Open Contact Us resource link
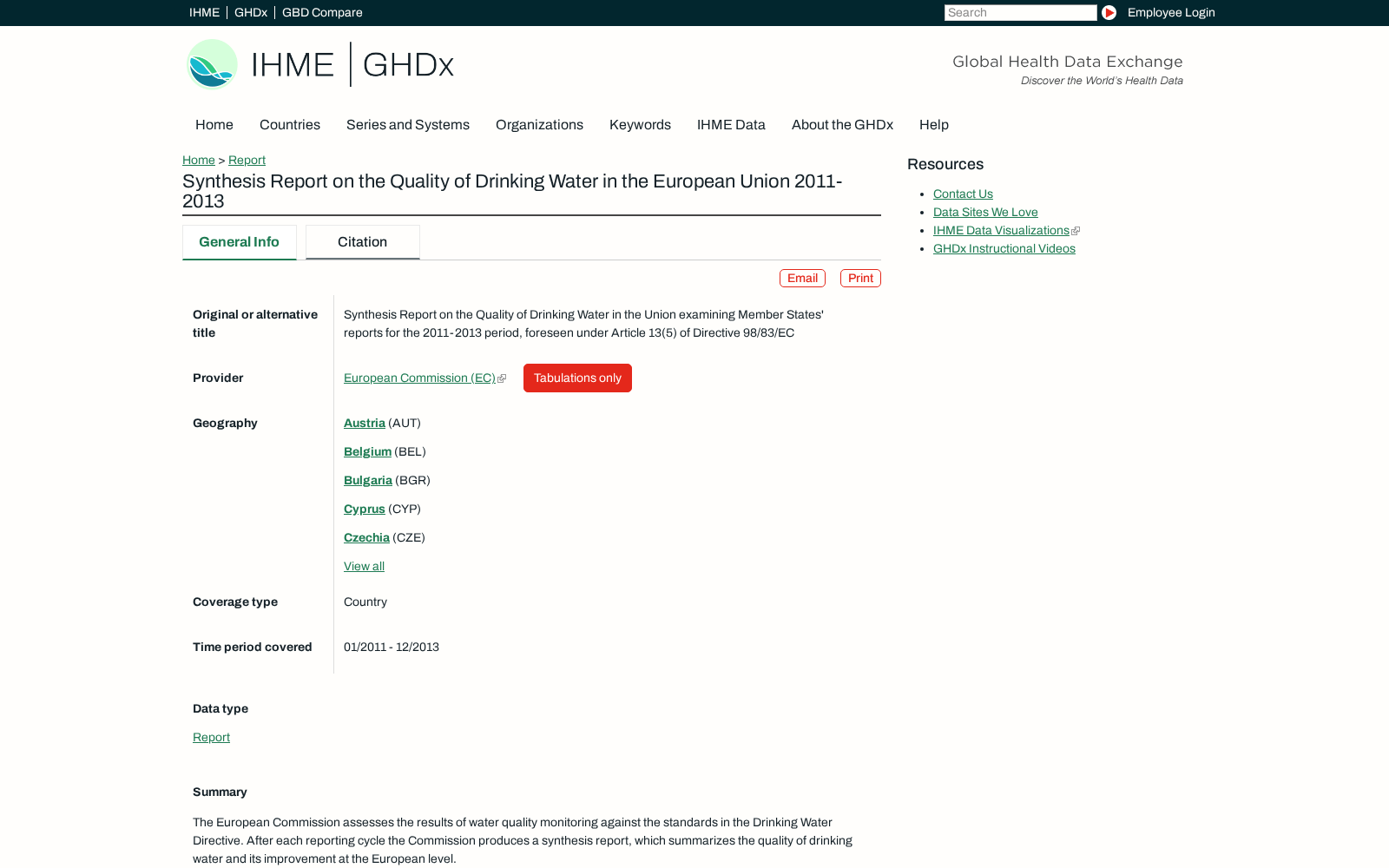1389x868 pixels. [963, 194]
